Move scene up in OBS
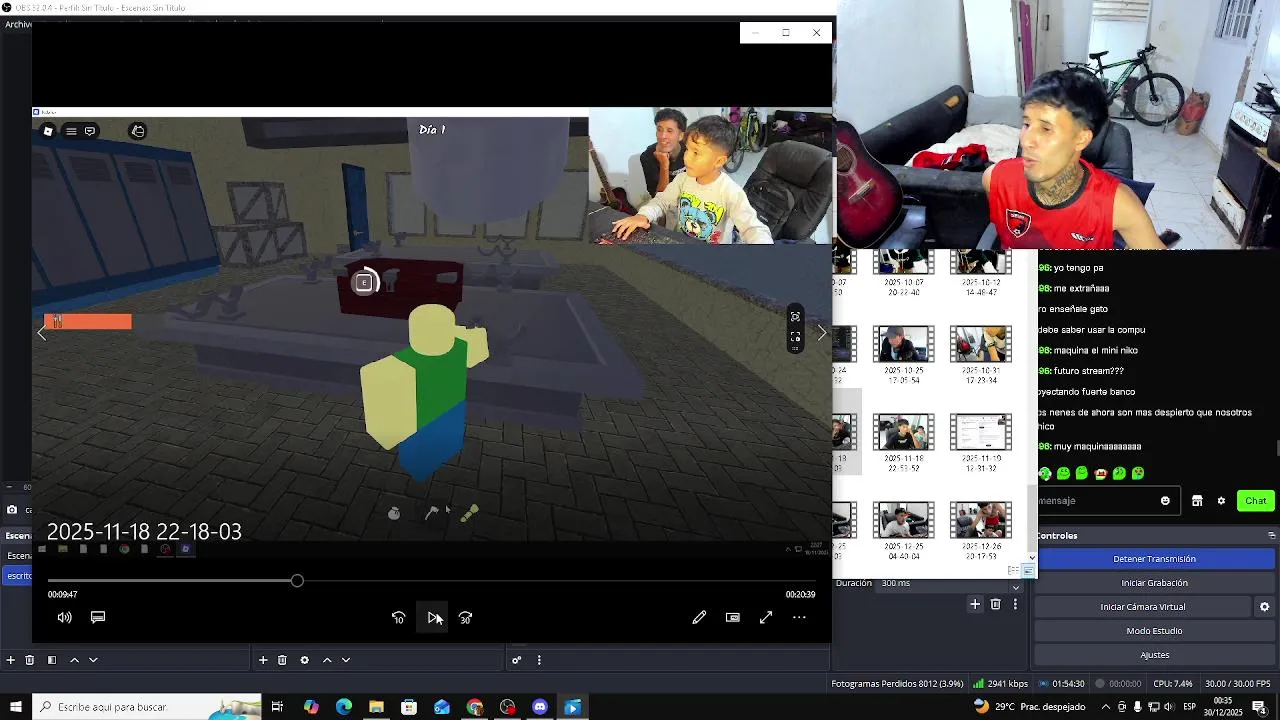This screenshot has width=1280, height=720. 74,660
